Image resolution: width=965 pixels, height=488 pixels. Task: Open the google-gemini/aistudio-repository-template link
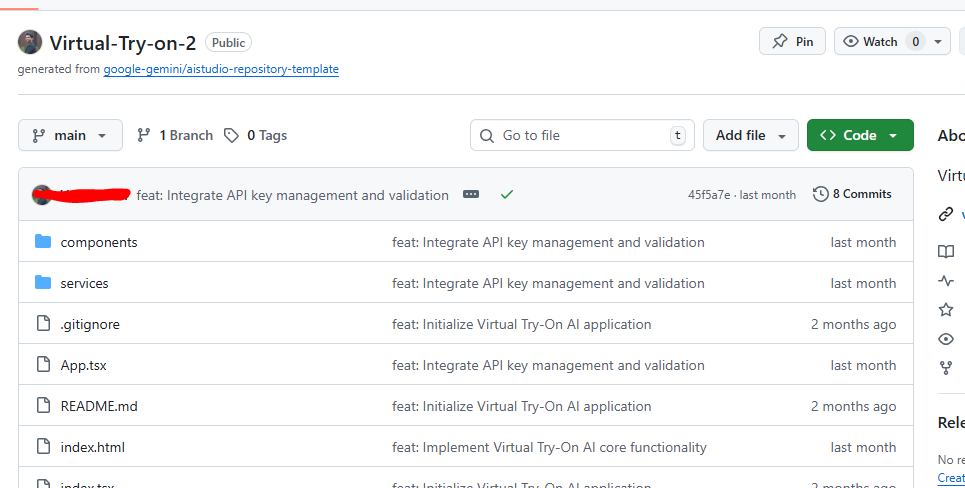tap(221, 69)
